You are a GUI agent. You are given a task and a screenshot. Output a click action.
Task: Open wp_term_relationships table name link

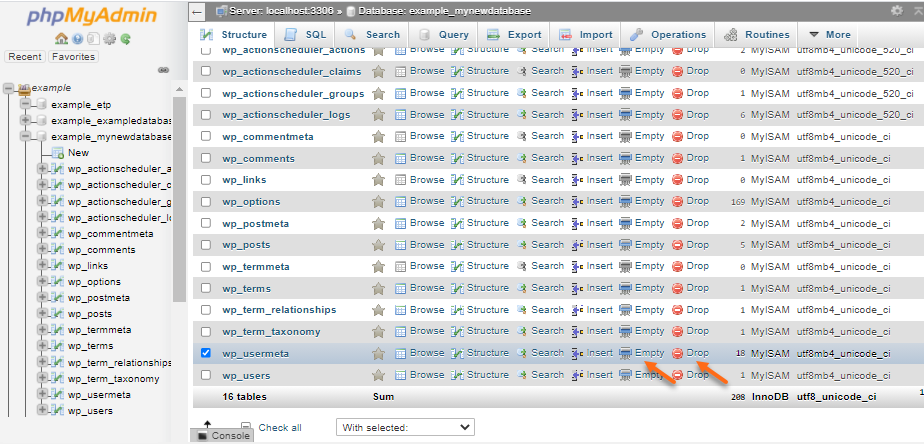(x=279, y=310)
